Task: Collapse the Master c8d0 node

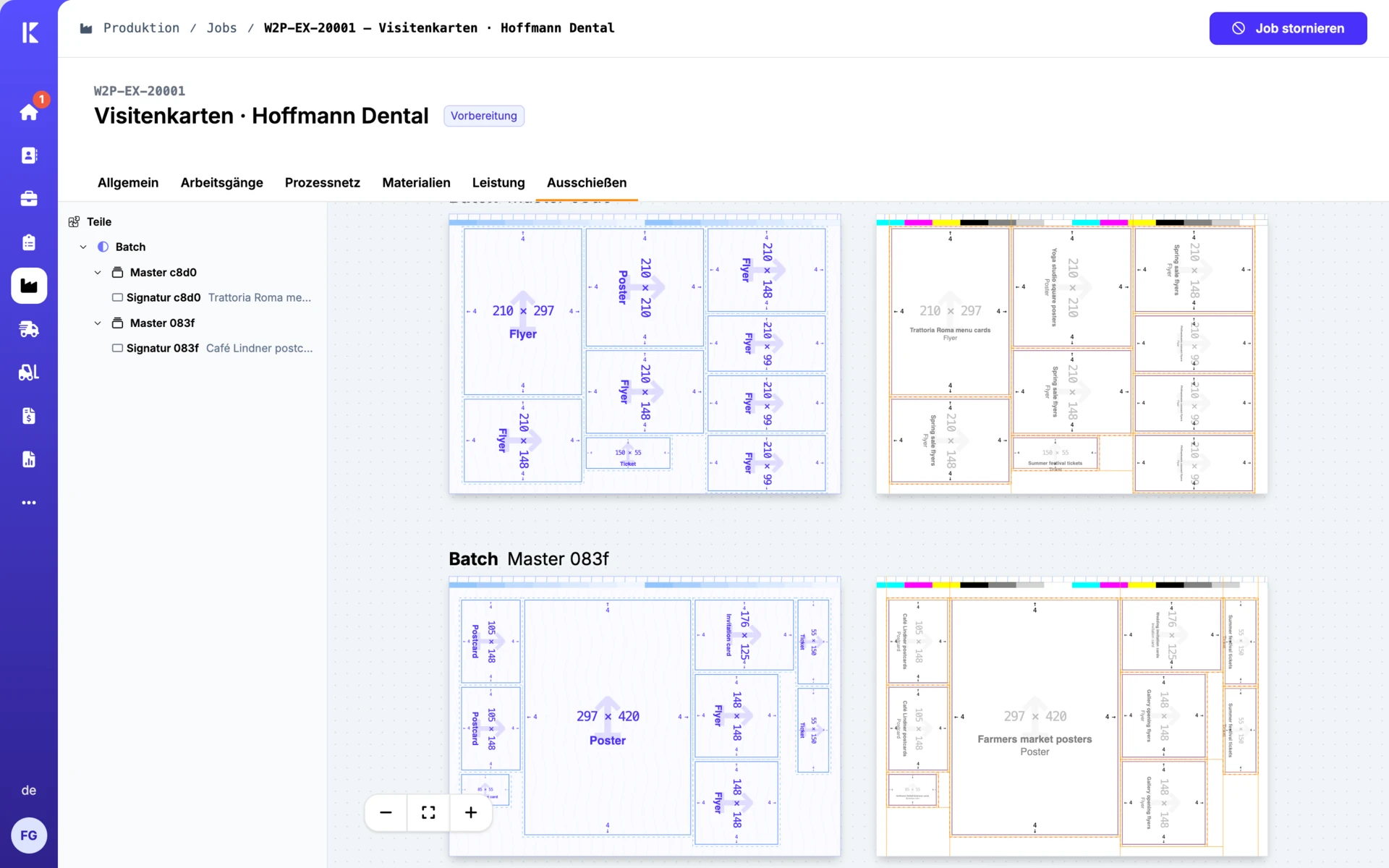Action: click(x=98, y=272)
